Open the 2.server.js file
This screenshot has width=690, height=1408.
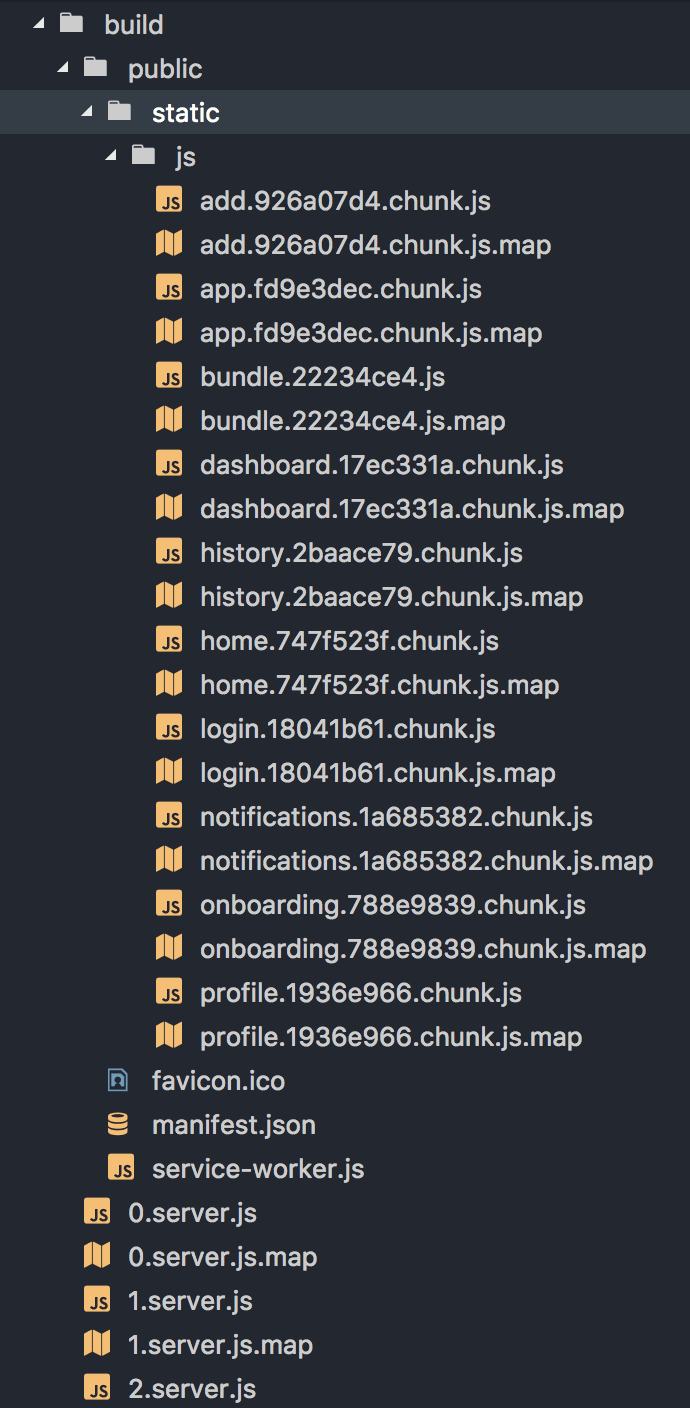[x=192, y=1389]
